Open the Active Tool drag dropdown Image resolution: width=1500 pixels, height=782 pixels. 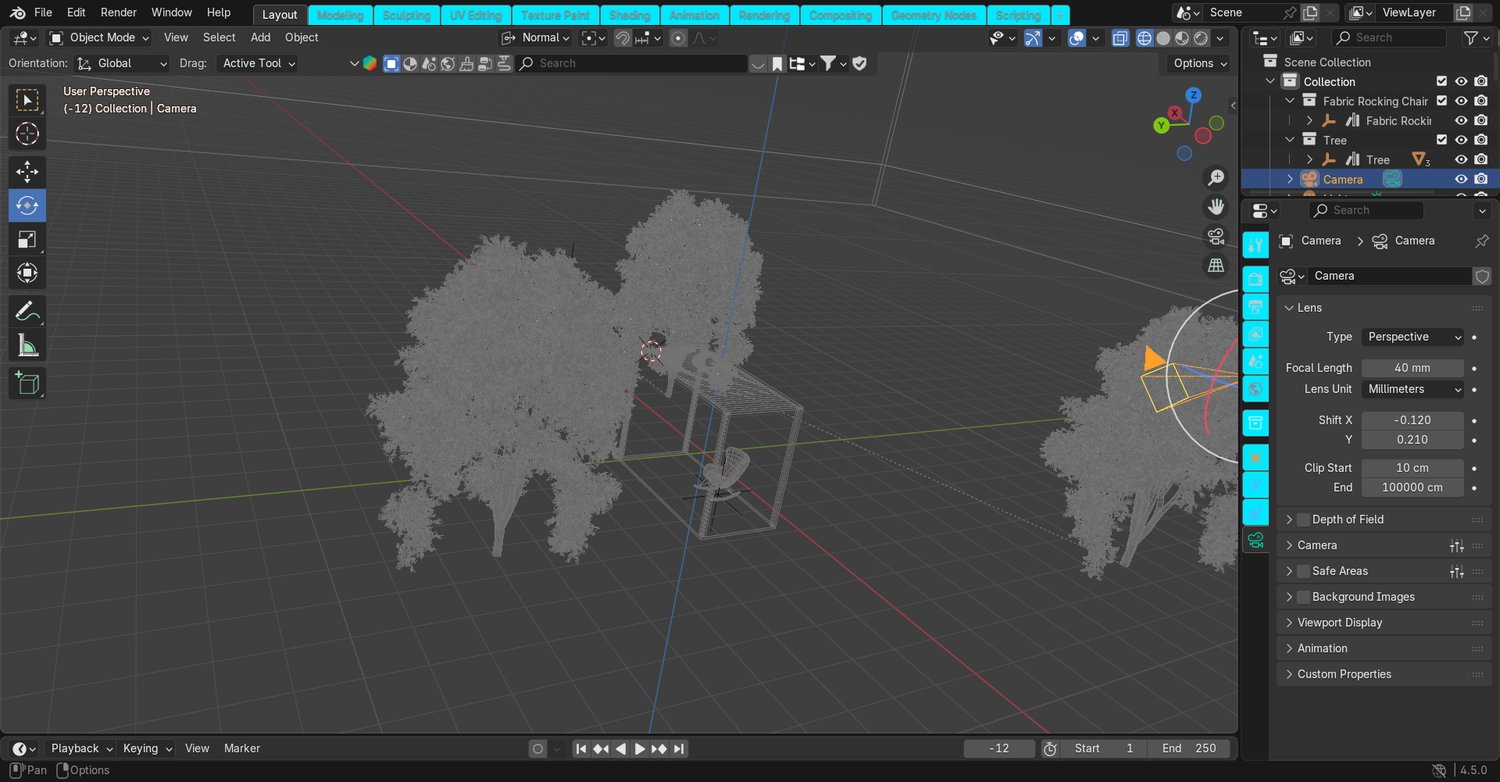pos(258,63)
